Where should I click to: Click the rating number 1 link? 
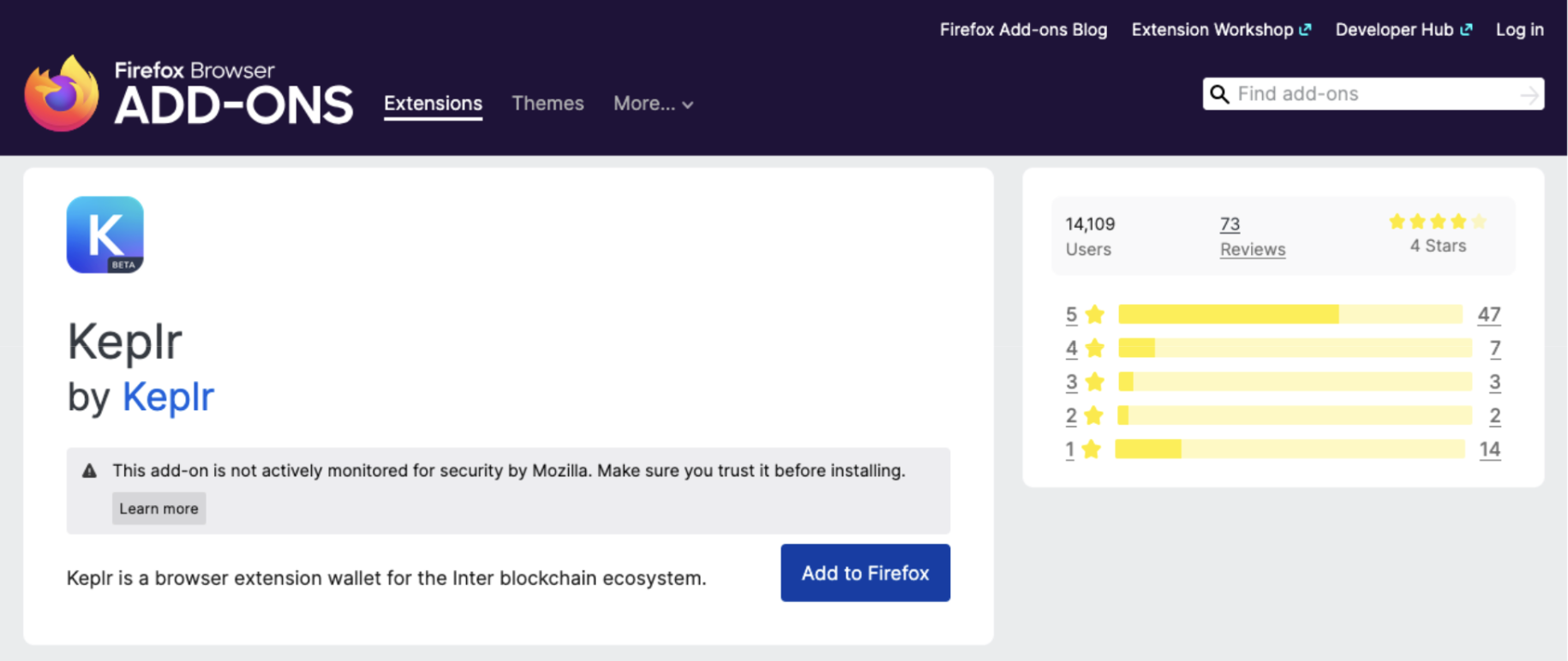pos(1069,450)
